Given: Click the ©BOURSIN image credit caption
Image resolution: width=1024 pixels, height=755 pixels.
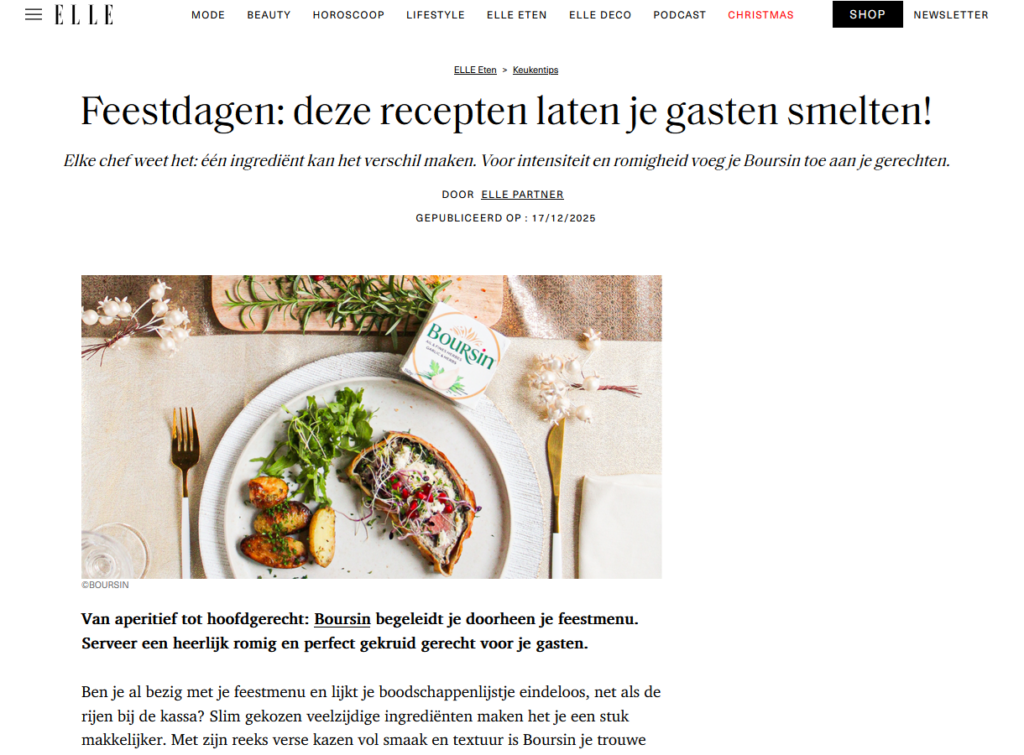Looking at the screenshot, I should [x=105, y=585].
